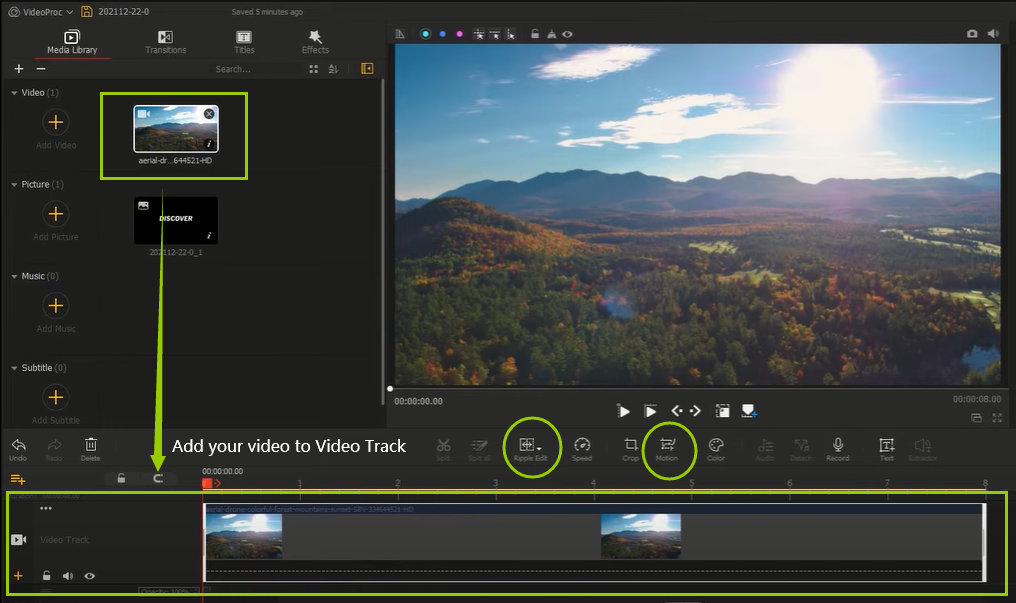Open the Crop tool
This screenshot has width=1016, height=603.
[x=630, y=448]
